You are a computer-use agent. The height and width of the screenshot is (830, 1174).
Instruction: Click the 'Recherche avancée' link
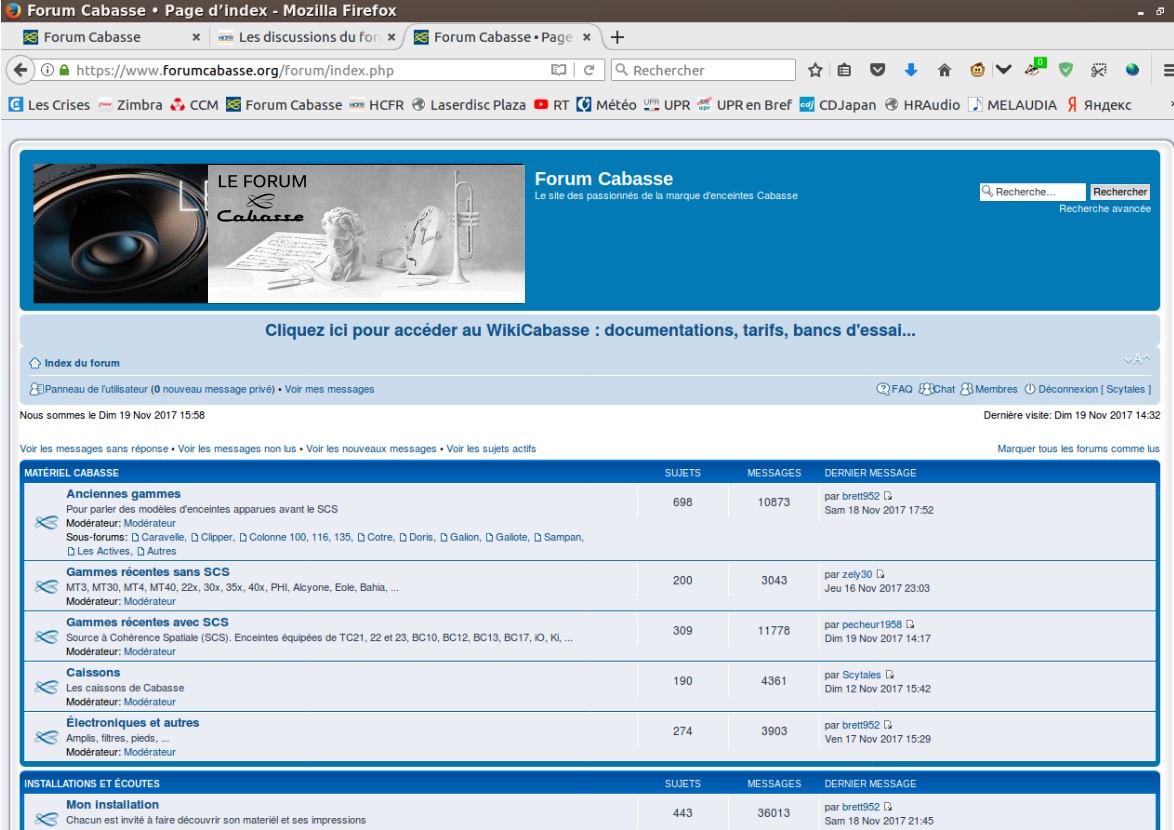click(1104, 209)
